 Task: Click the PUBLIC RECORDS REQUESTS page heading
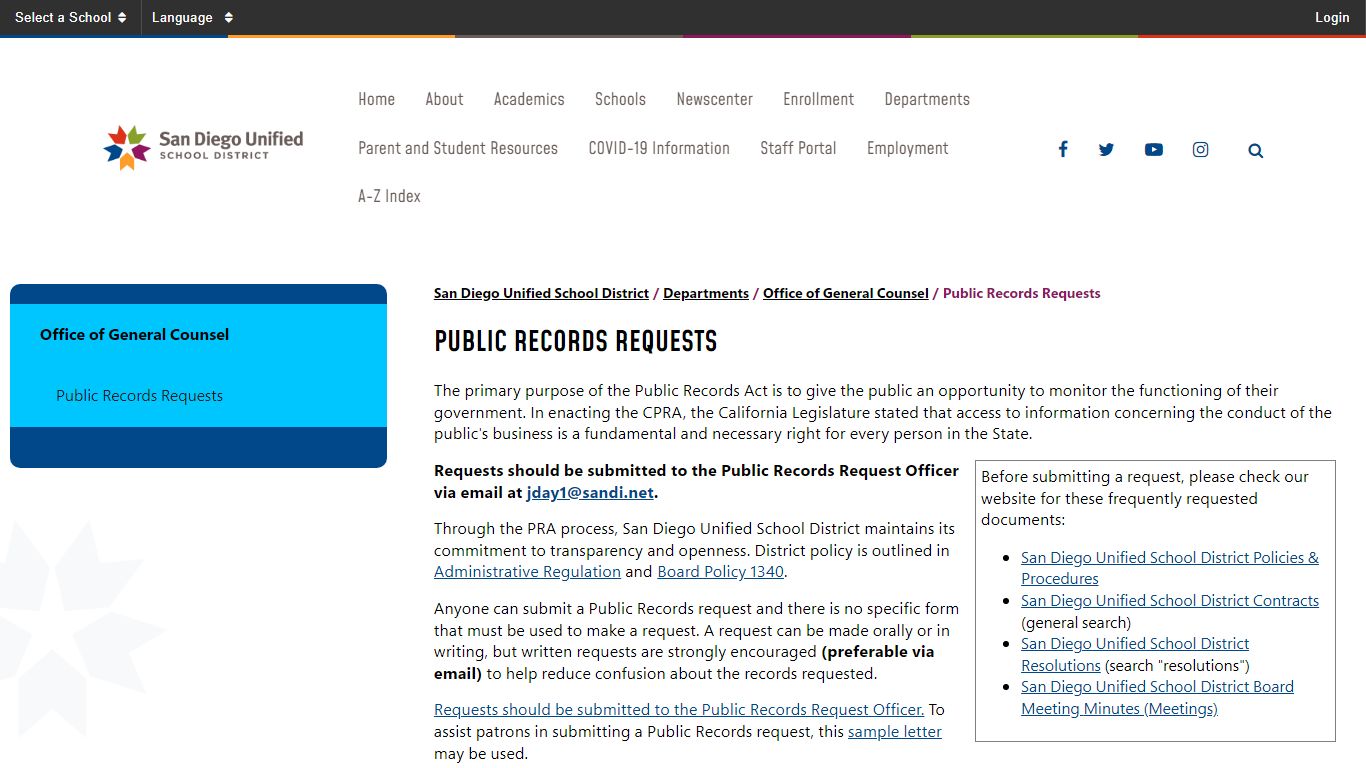[576, 342]
